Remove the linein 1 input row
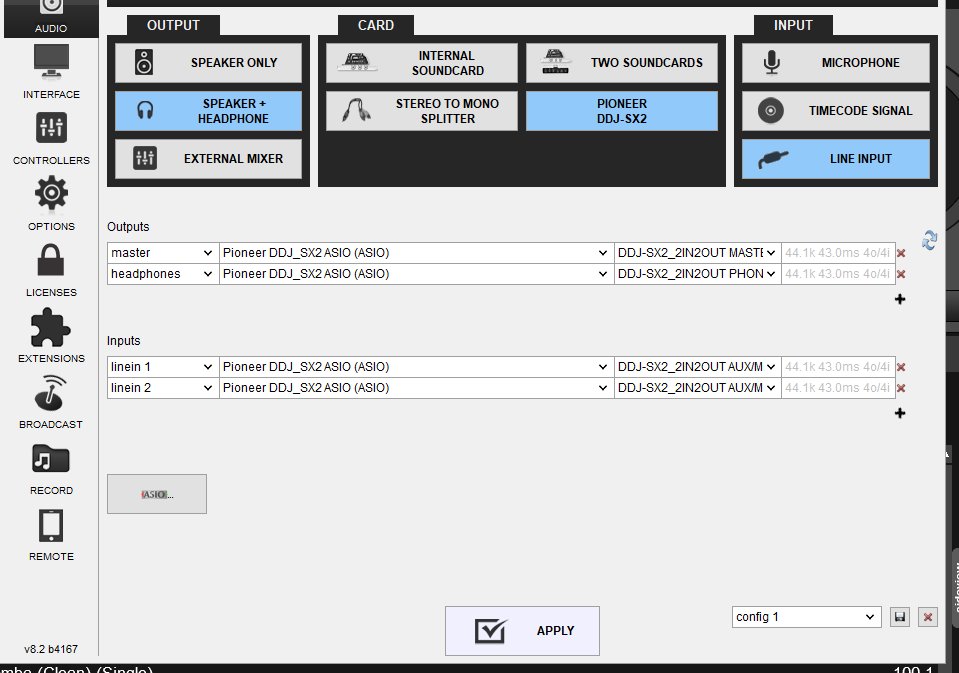The image size is (959, 673). click(901, 366)
